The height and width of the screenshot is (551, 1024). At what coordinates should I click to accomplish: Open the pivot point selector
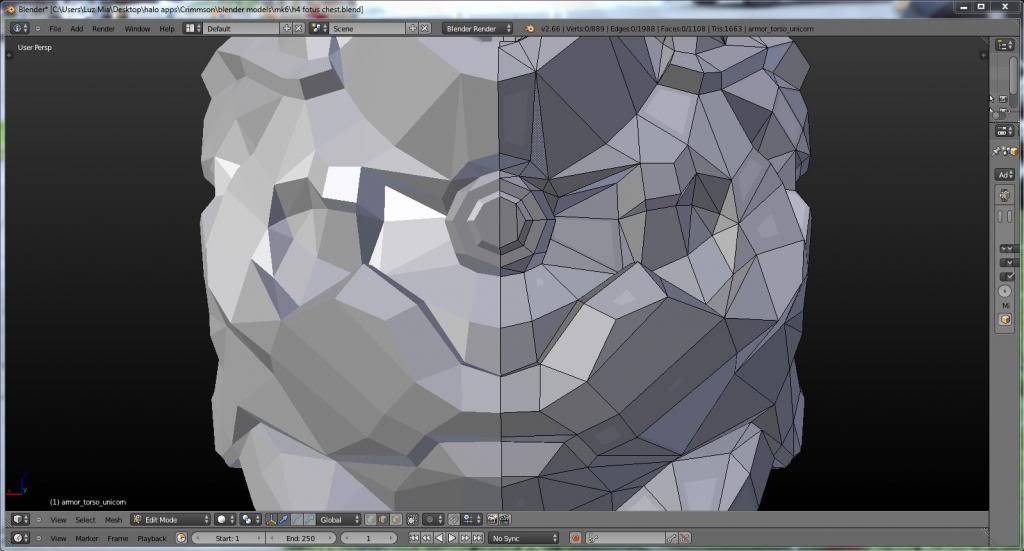pyautogui.click(x=250, y=520)
